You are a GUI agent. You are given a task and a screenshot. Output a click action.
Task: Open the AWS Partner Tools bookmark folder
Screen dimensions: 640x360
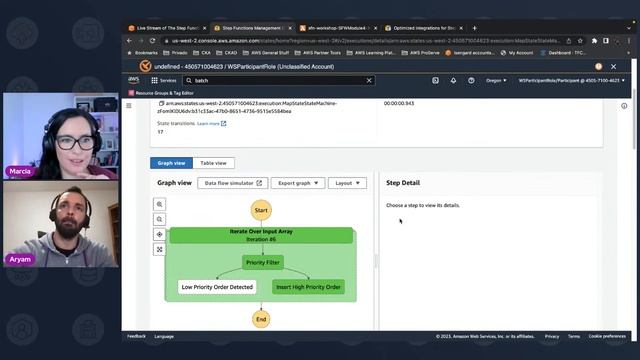coord(318,53)
